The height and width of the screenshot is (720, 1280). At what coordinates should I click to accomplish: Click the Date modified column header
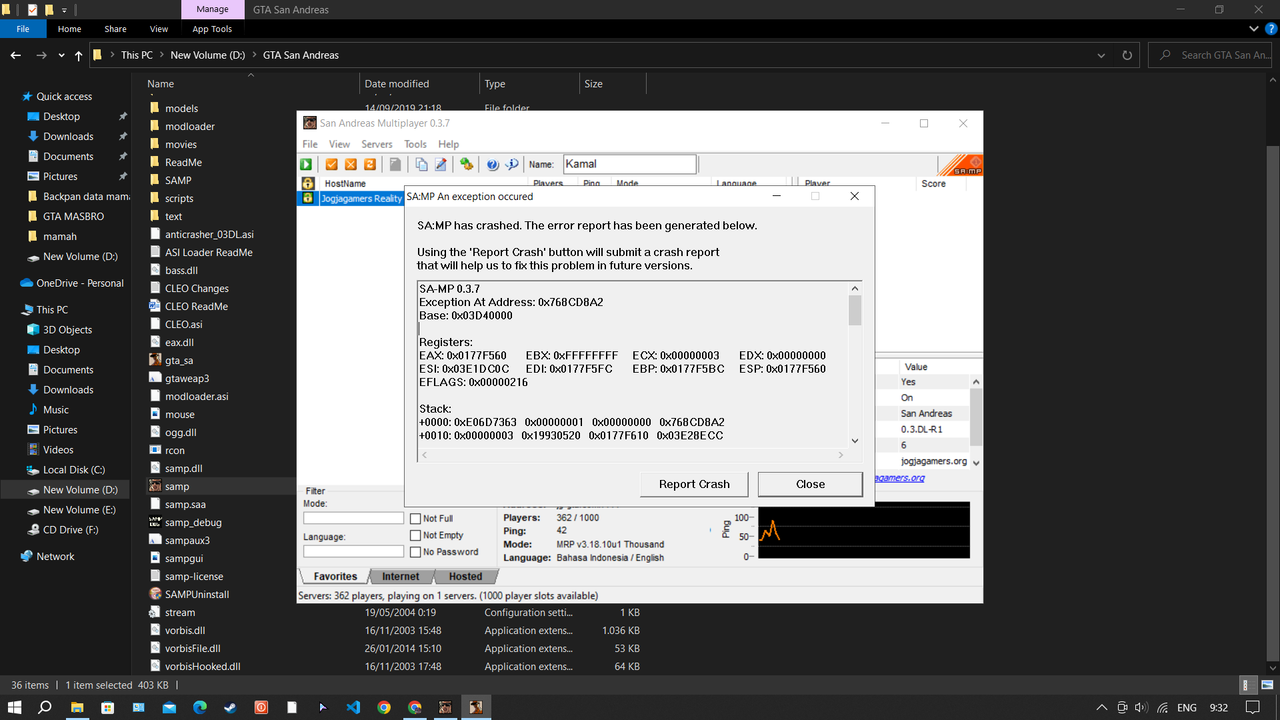(397, 84)
